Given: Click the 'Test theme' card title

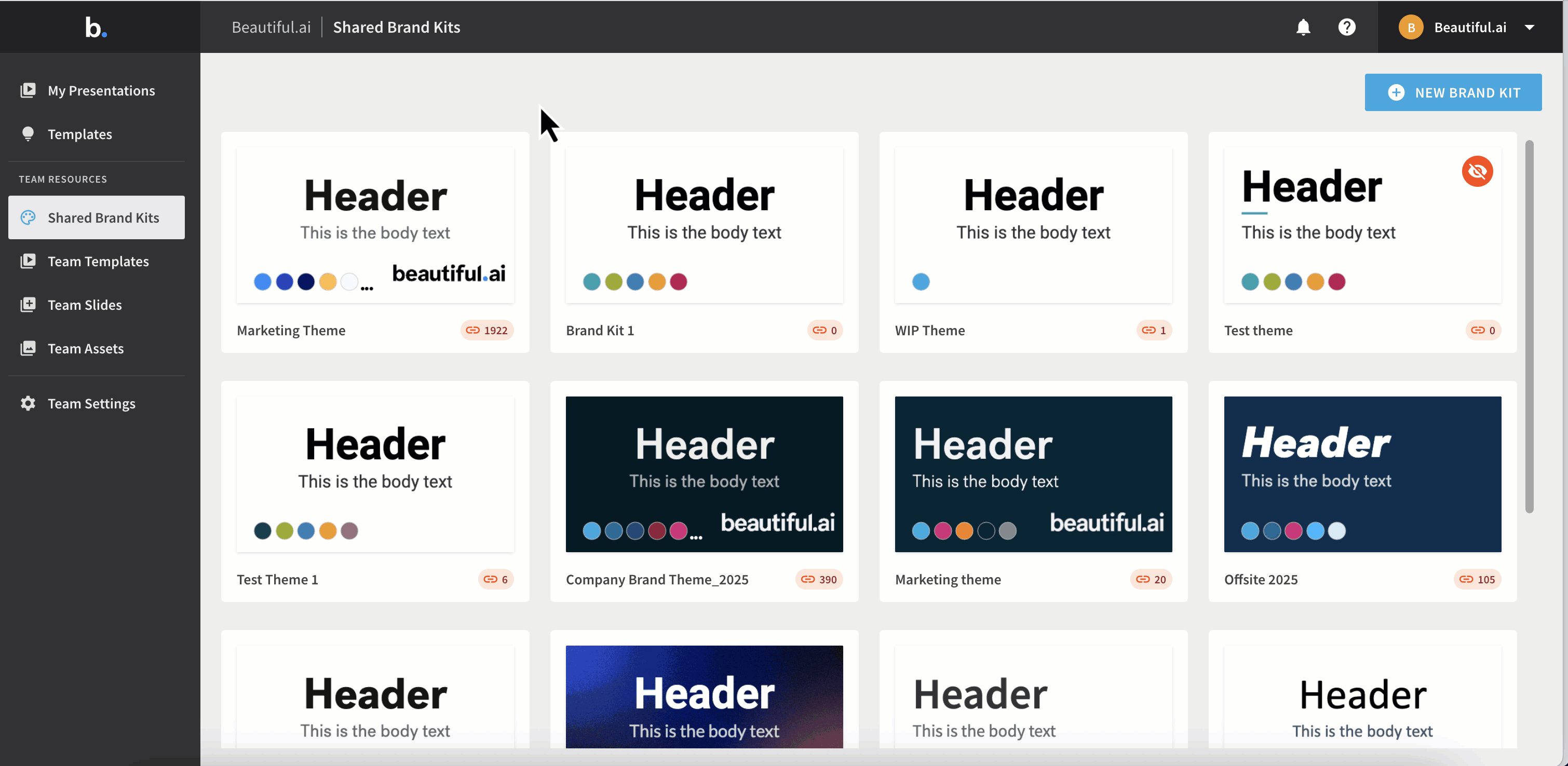Looking at the screenshot, I should pos(1258,331).
